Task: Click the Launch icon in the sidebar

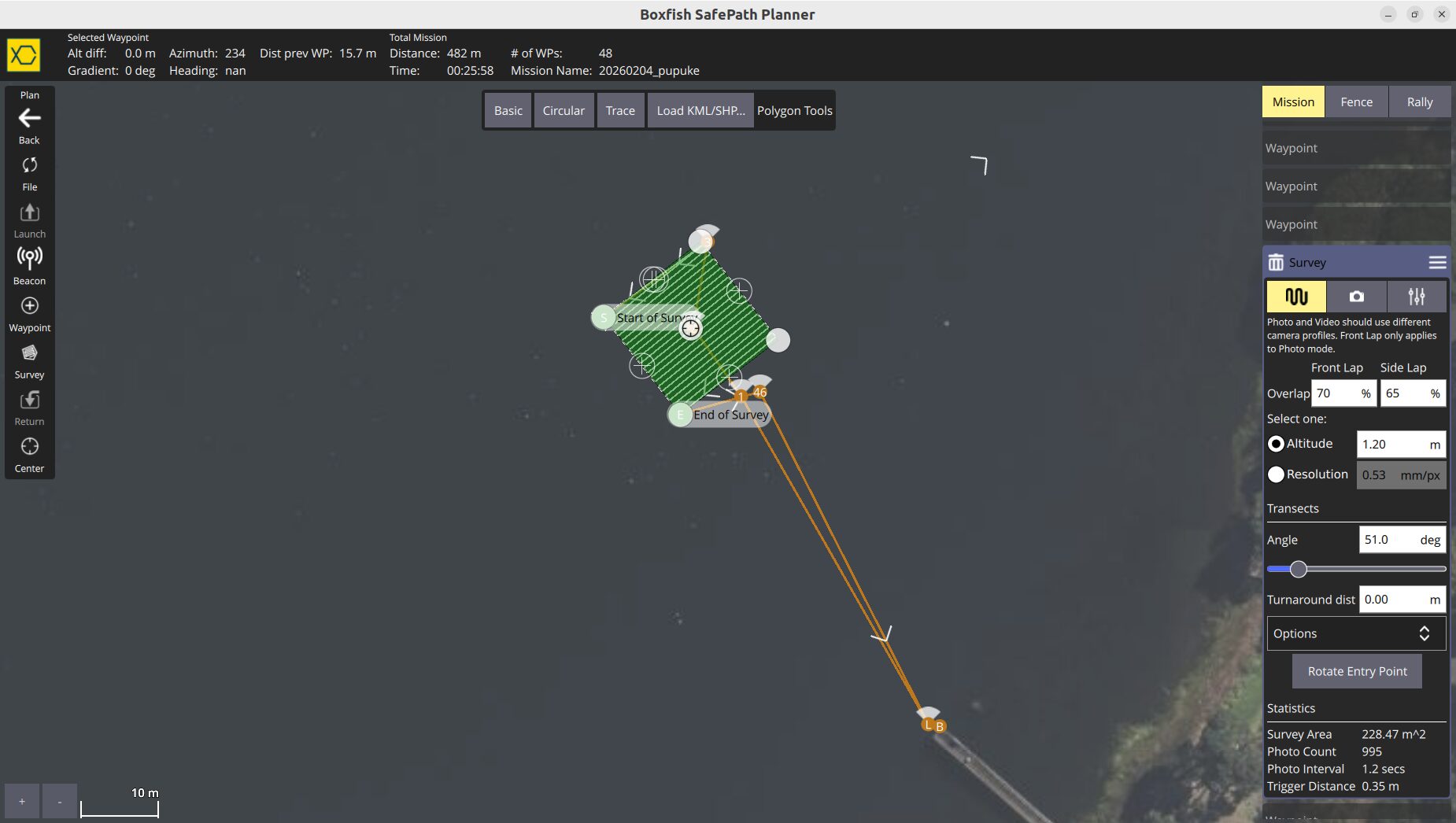Action: [29, 212]
